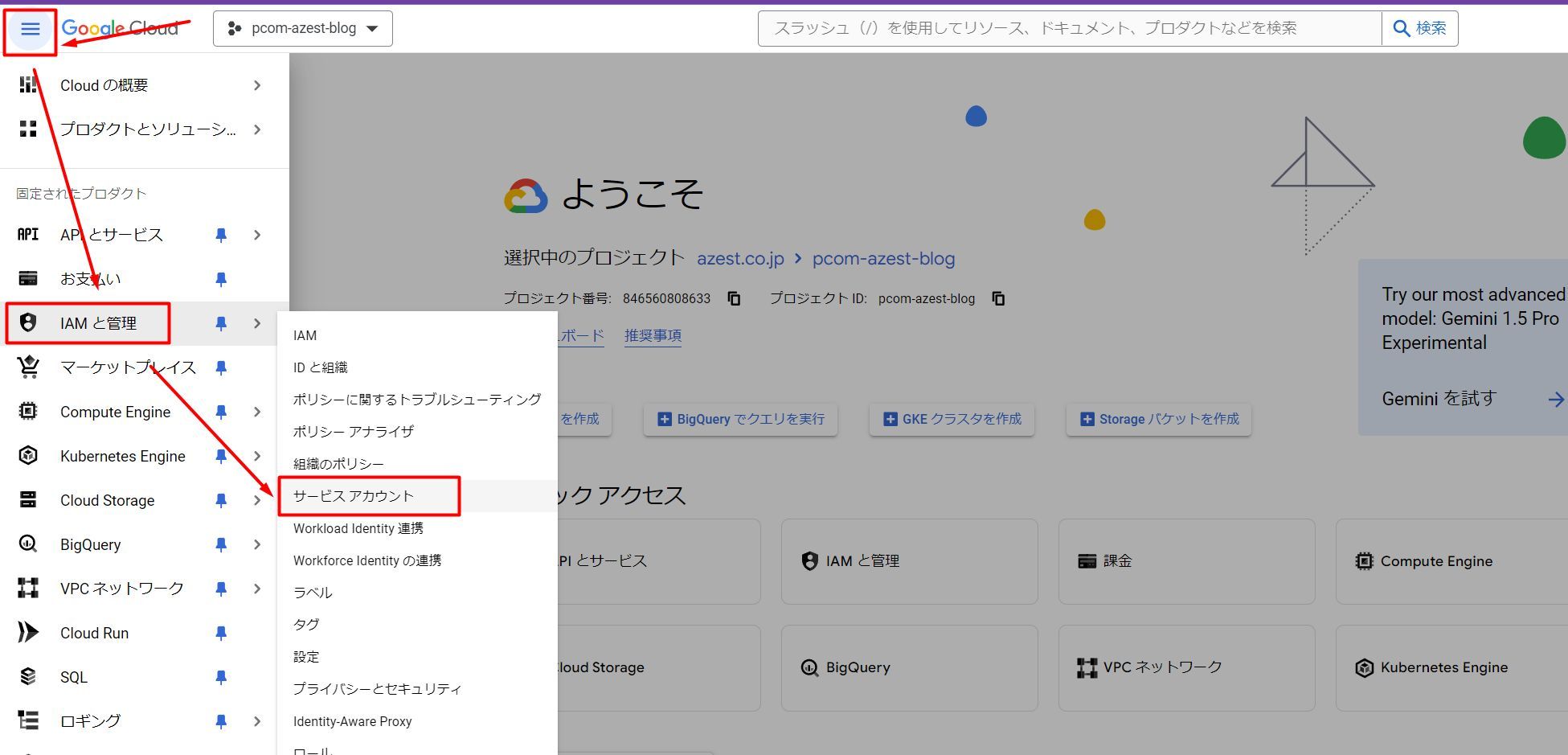Screen dimensions: 1568x755
Task: Unpin マーケットプレイス from the menu
Action: coord(221,367)
